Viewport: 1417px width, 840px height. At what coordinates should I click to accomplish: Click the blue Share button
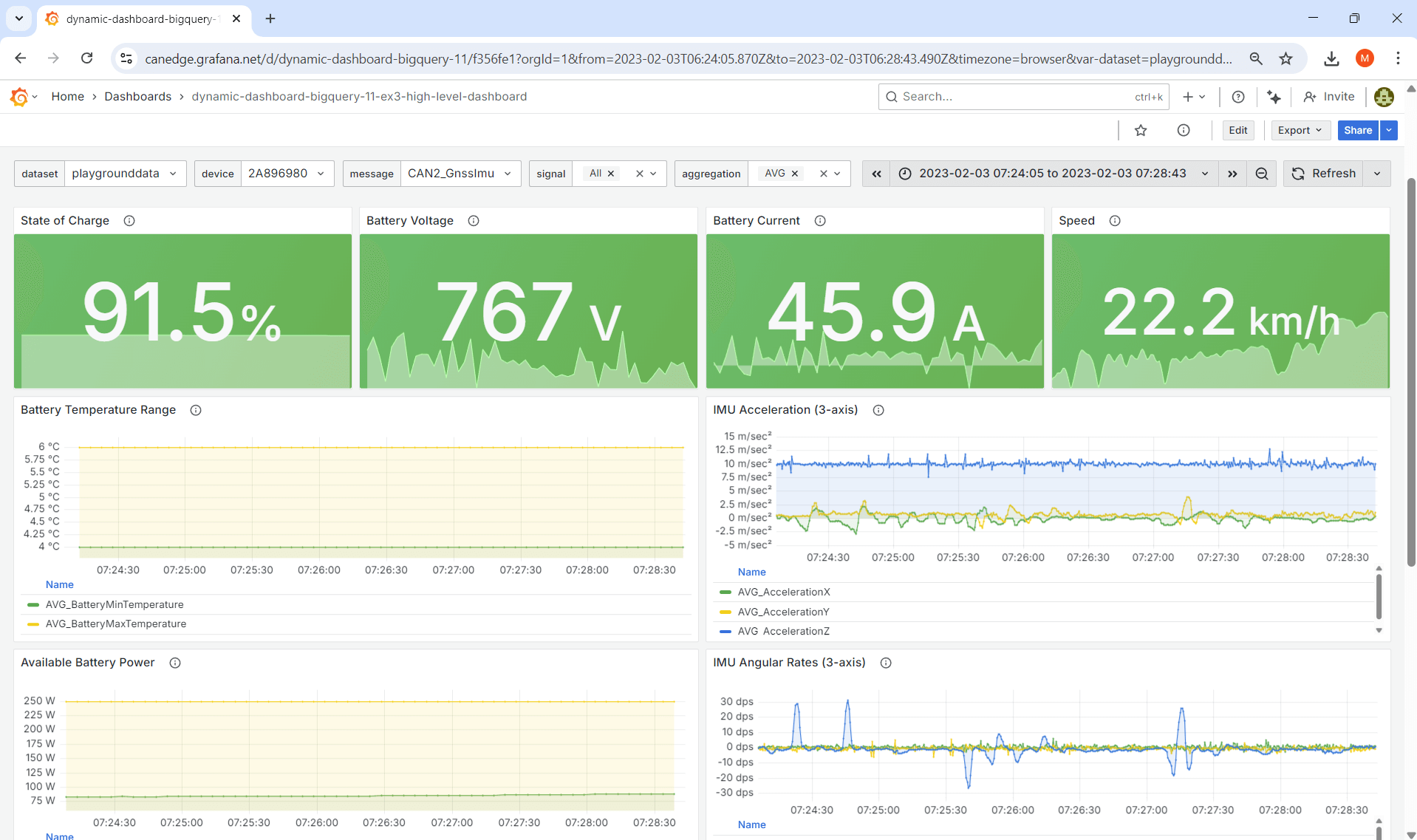(1357, 130)
